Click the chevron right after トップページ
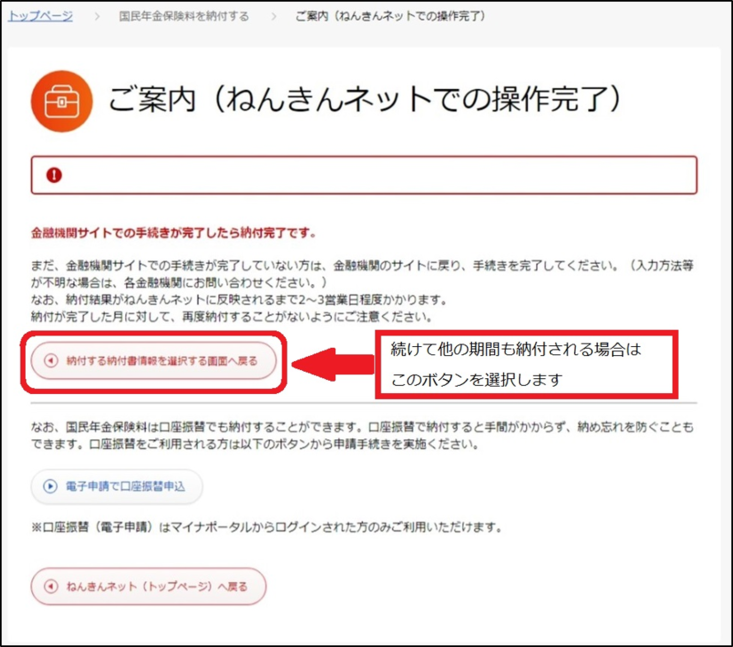This screenshot has width=733, height=647. pyautogui.click(x=99, y=17)
